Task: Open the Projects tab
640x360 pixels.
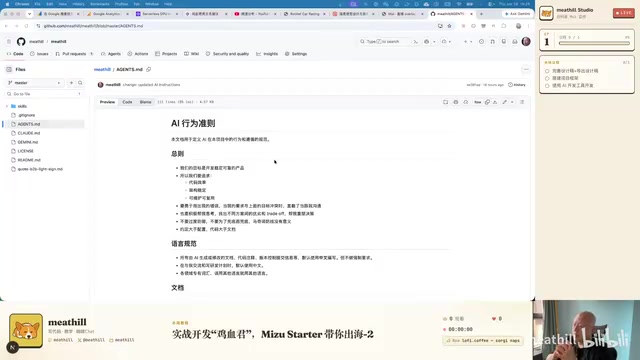Action: tap(166, 54)
